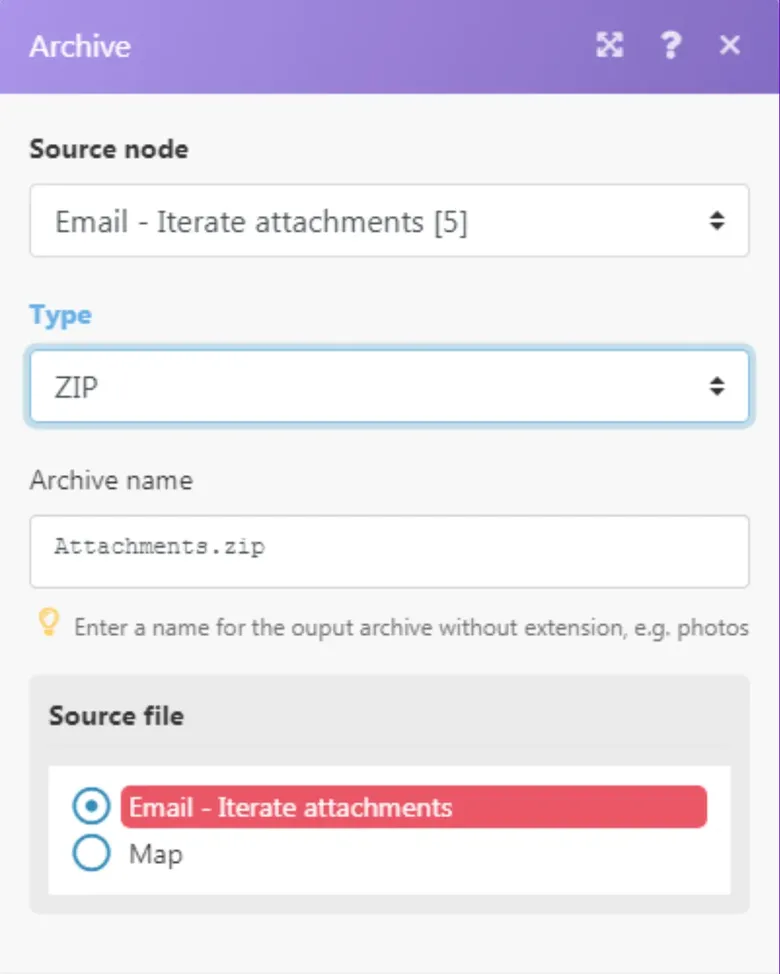780x974 pixels.
Task: Open the Type dropdown showing ZIP
Action: (x=389, y=386)
